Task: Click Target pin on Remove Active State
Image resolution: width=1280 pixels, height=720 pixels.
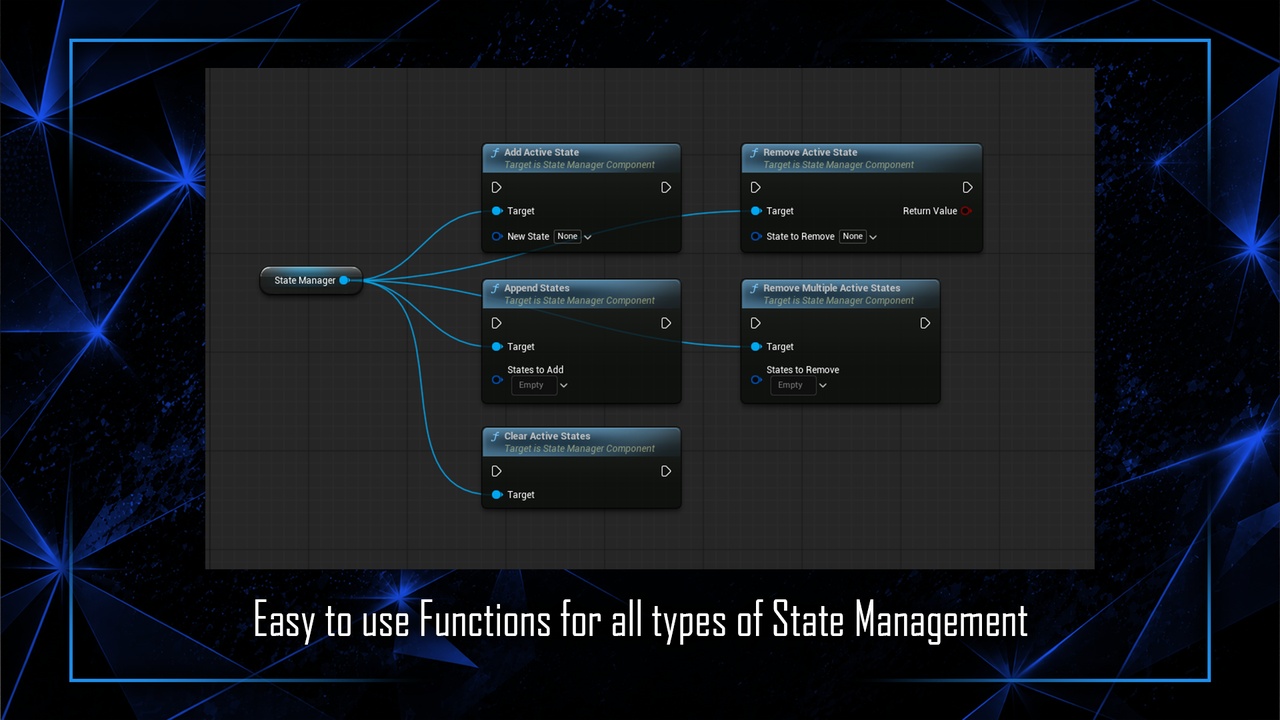Action: pyautogui.click(x=756, y=211)
